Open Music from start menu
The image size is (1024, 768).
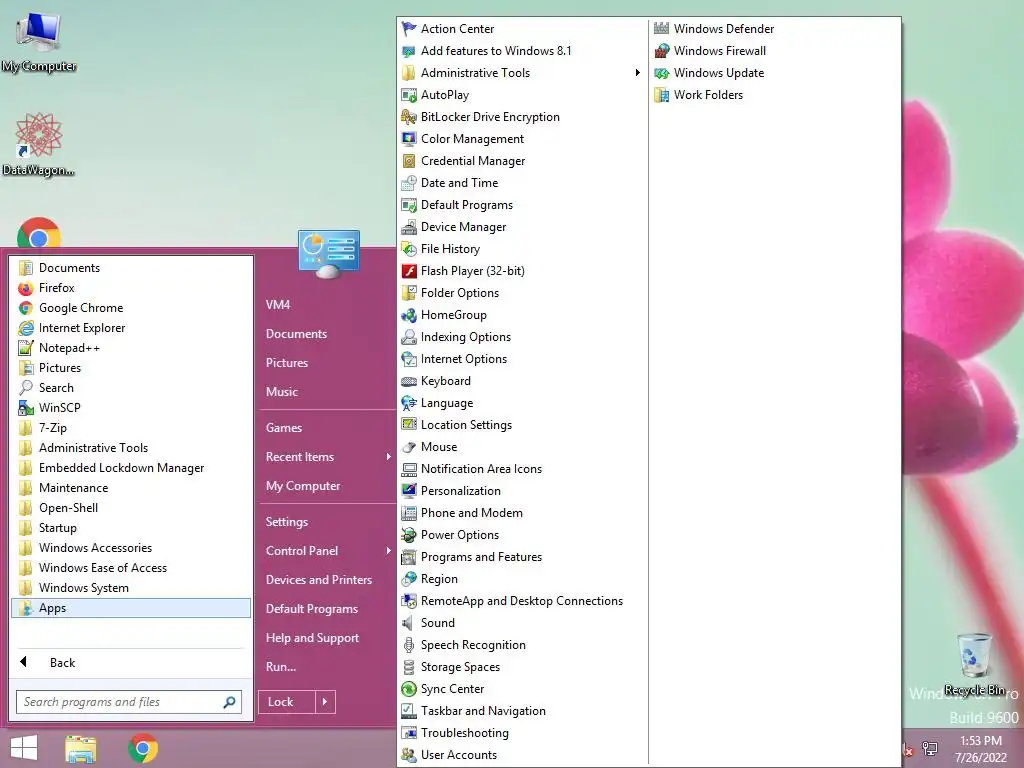point(281,392)
